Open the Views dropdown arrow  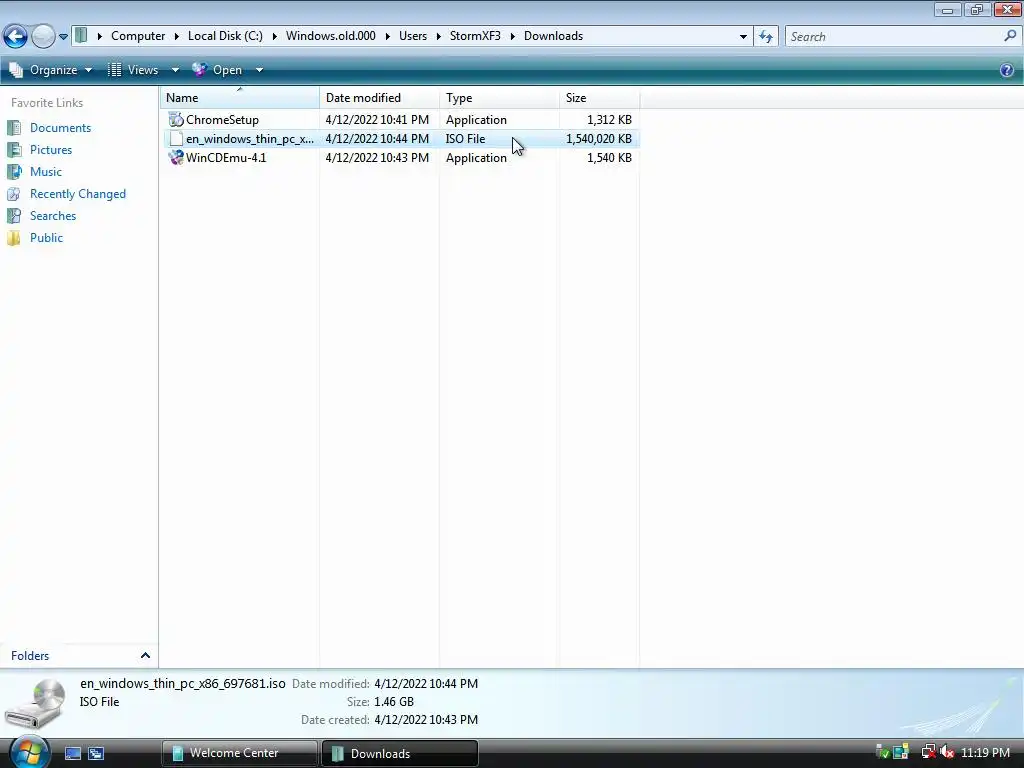click(174, 70)
